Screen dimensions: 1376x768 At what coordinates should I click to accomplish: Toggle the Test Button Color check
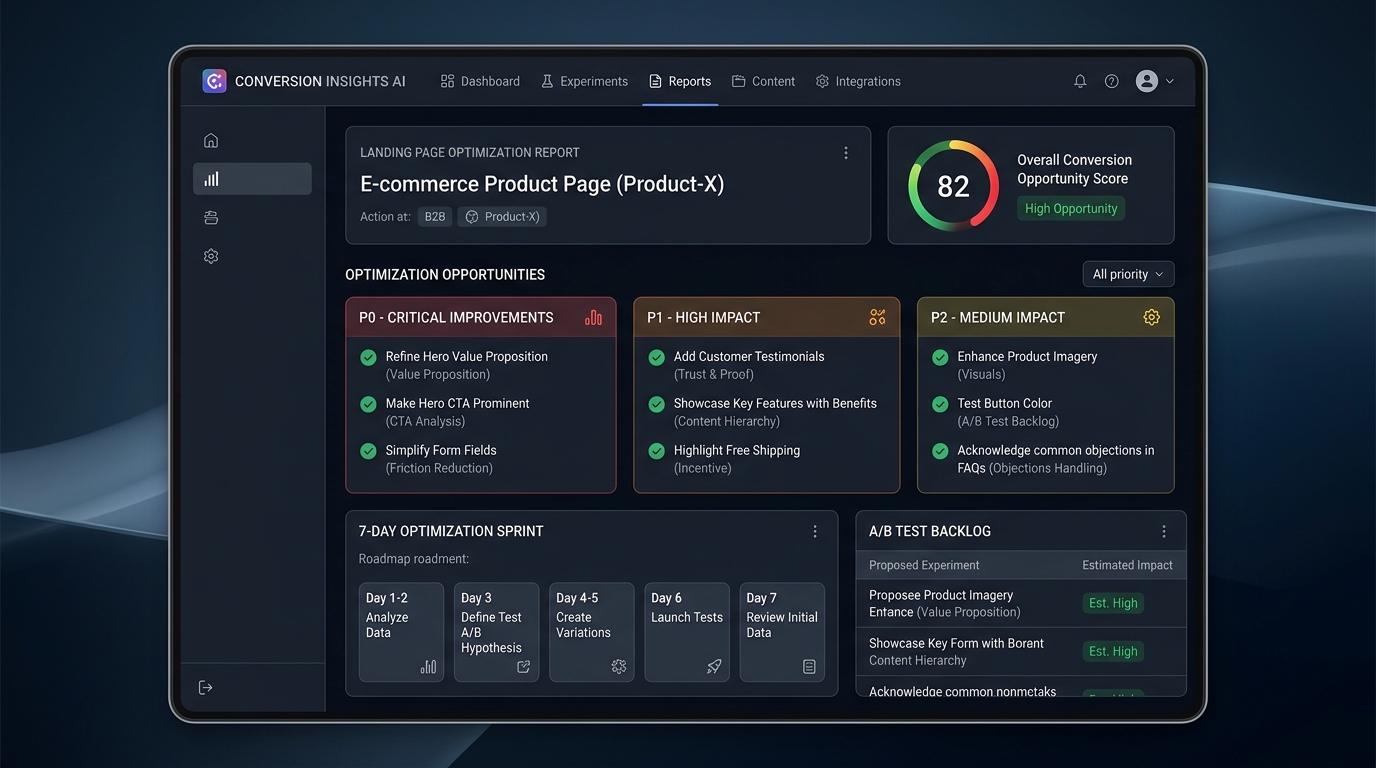940,404
